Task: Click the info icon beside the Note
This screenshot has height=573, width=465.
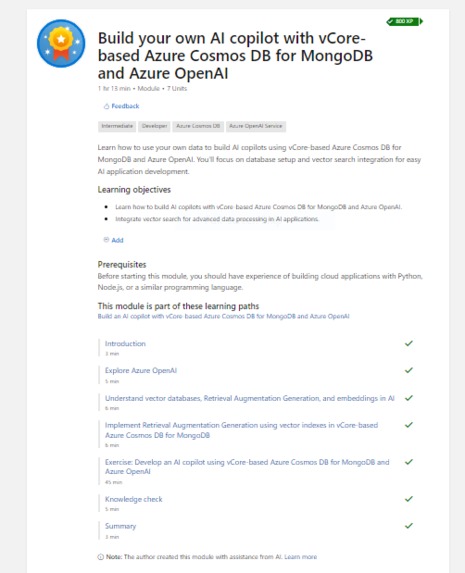Action: (x=101, y=557)
